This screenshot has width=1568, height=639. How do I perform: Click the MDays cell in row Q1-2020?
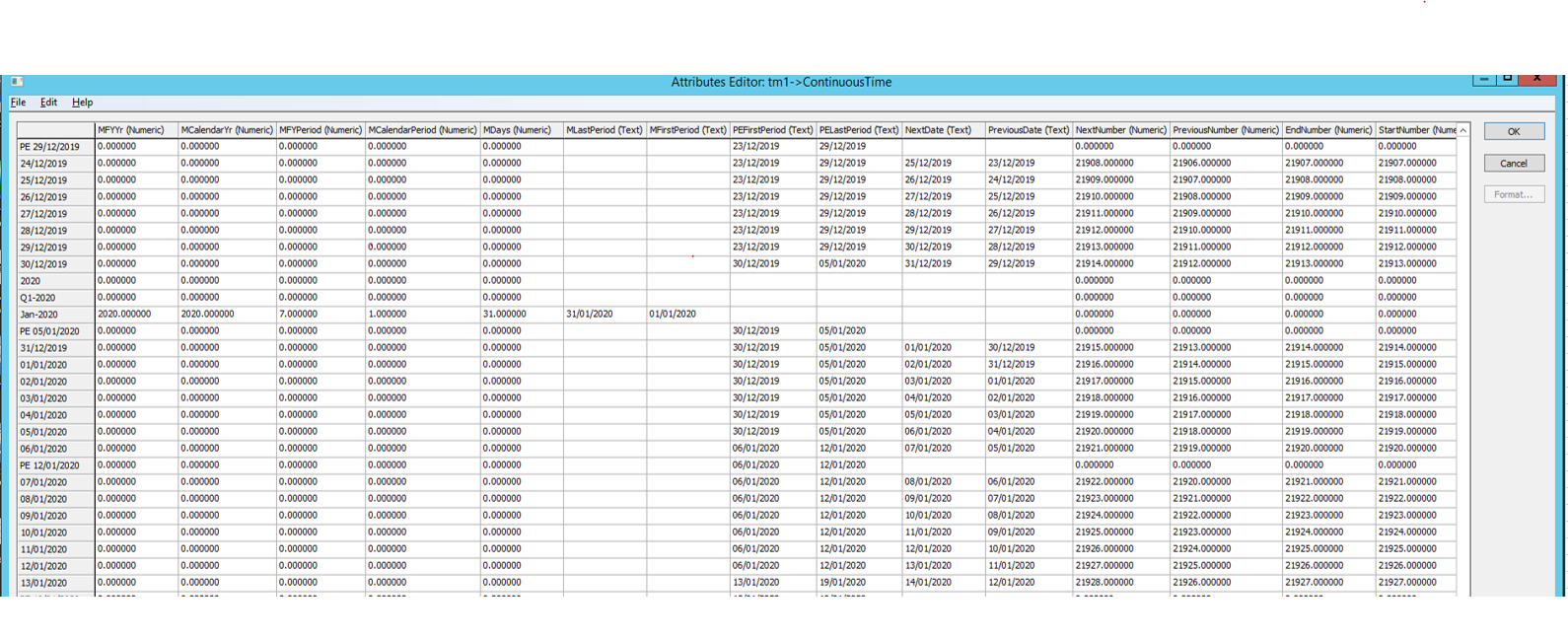pos(522,297)
